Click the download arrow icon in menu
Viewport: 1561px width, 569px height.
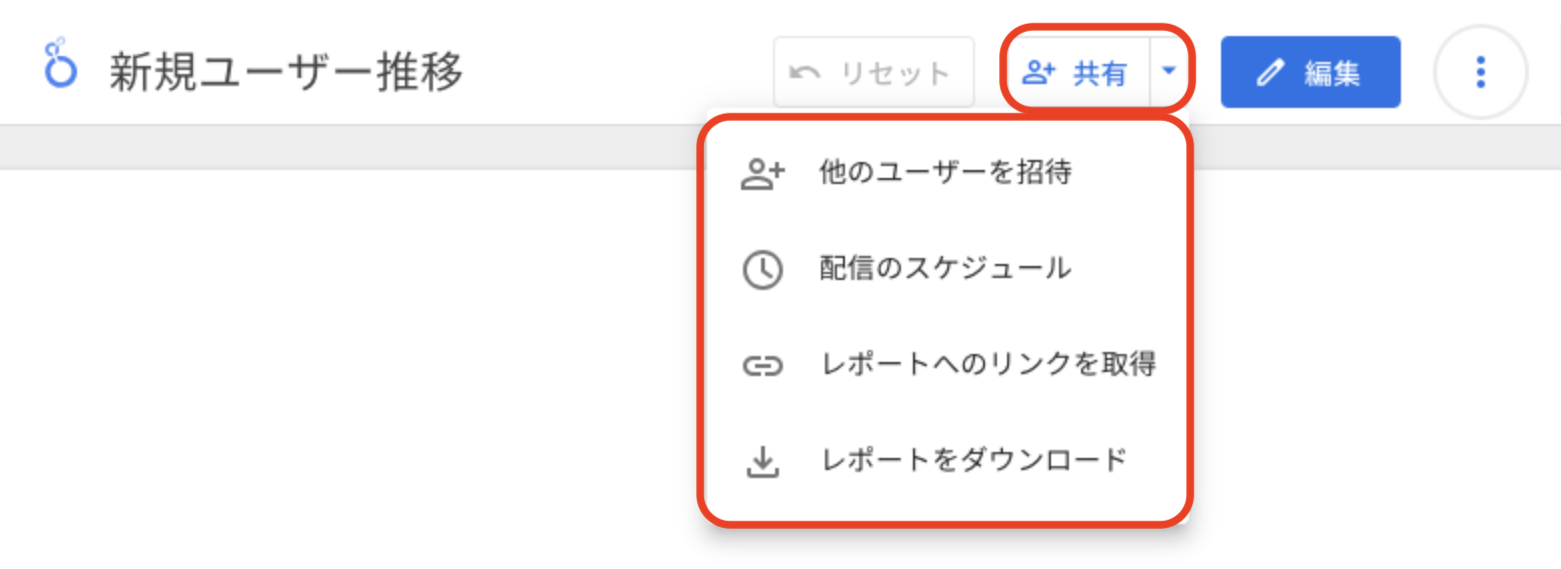(762, 462)
